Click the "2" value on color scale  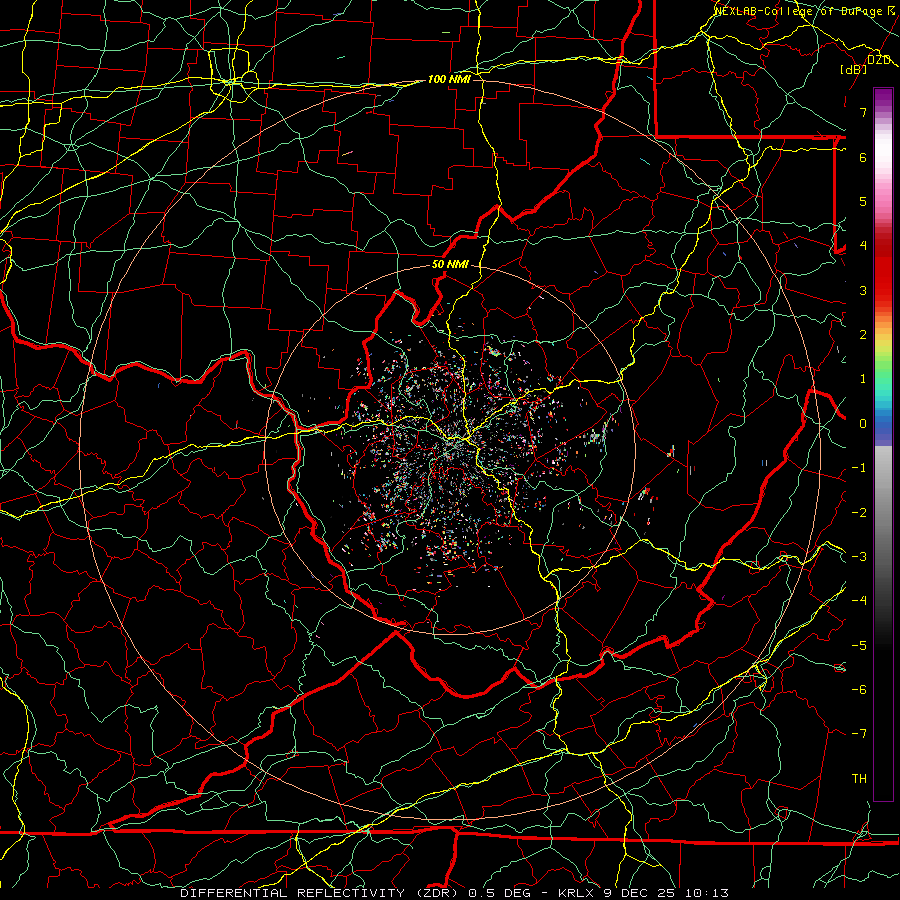[x=863, y=335]
